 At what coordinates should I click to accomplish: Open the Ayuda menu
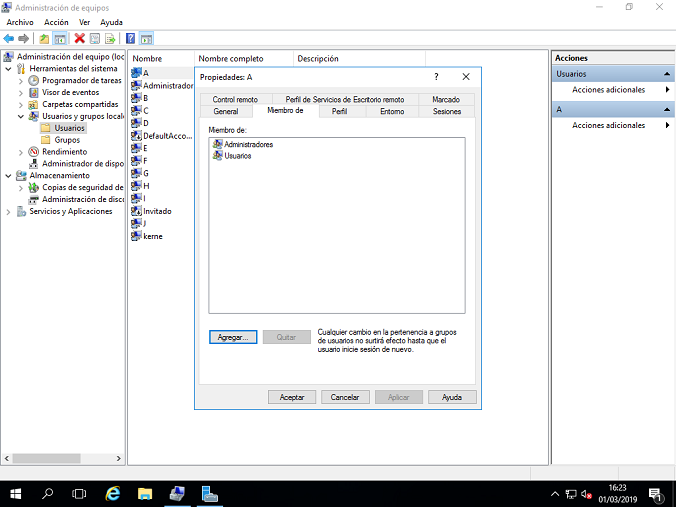pyautogui.click(x=111, y=22)
